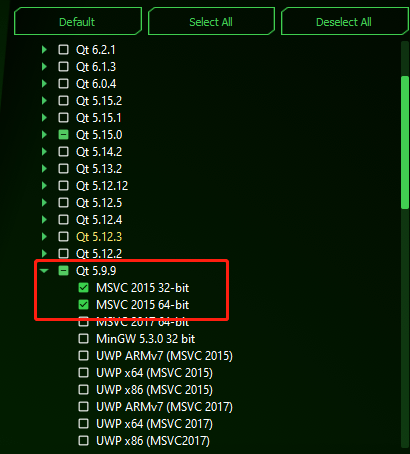Click the vertical scrollbar thumb

405,143
